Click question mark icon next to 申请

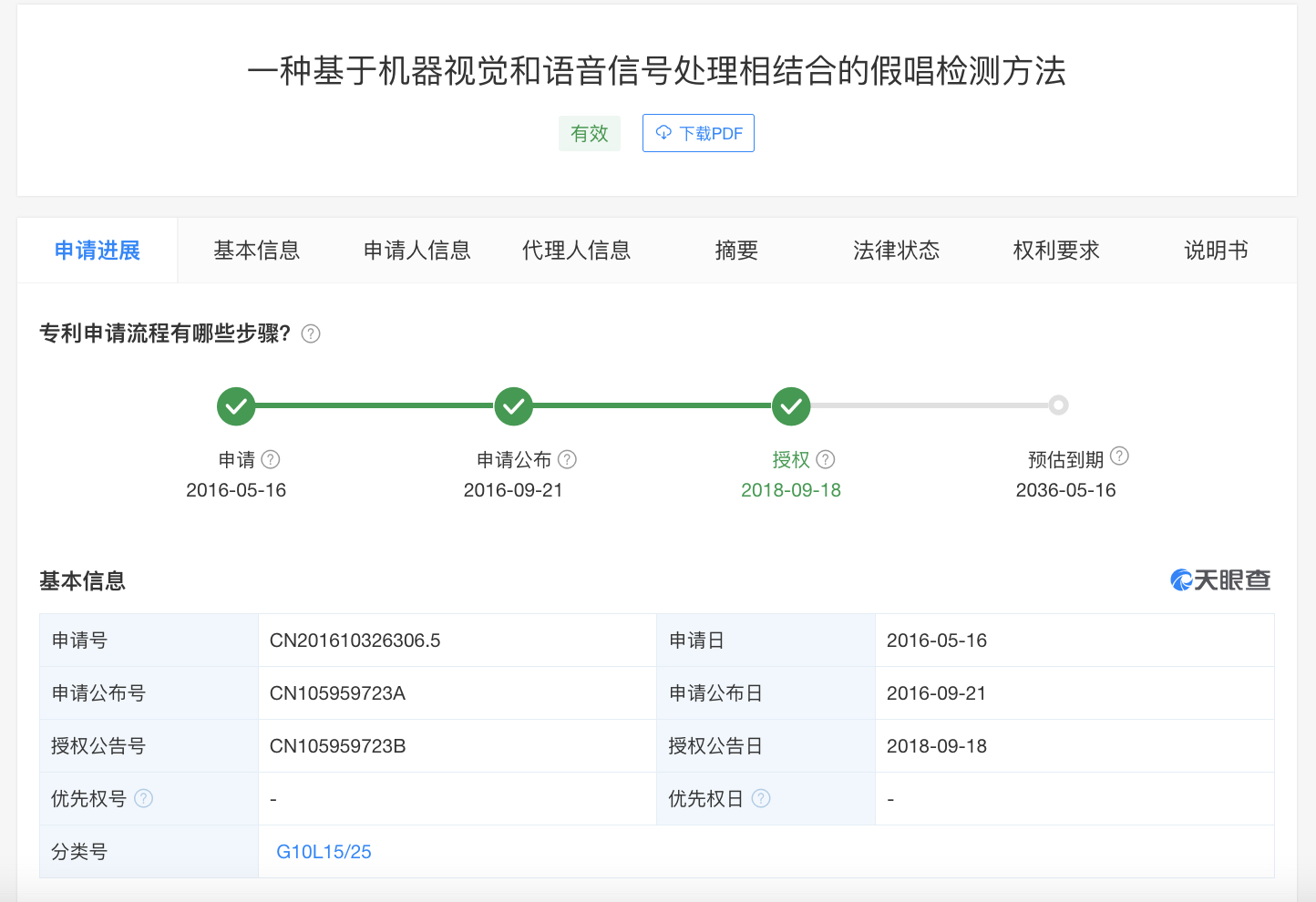pyautogui.click(x=271, y=459)
